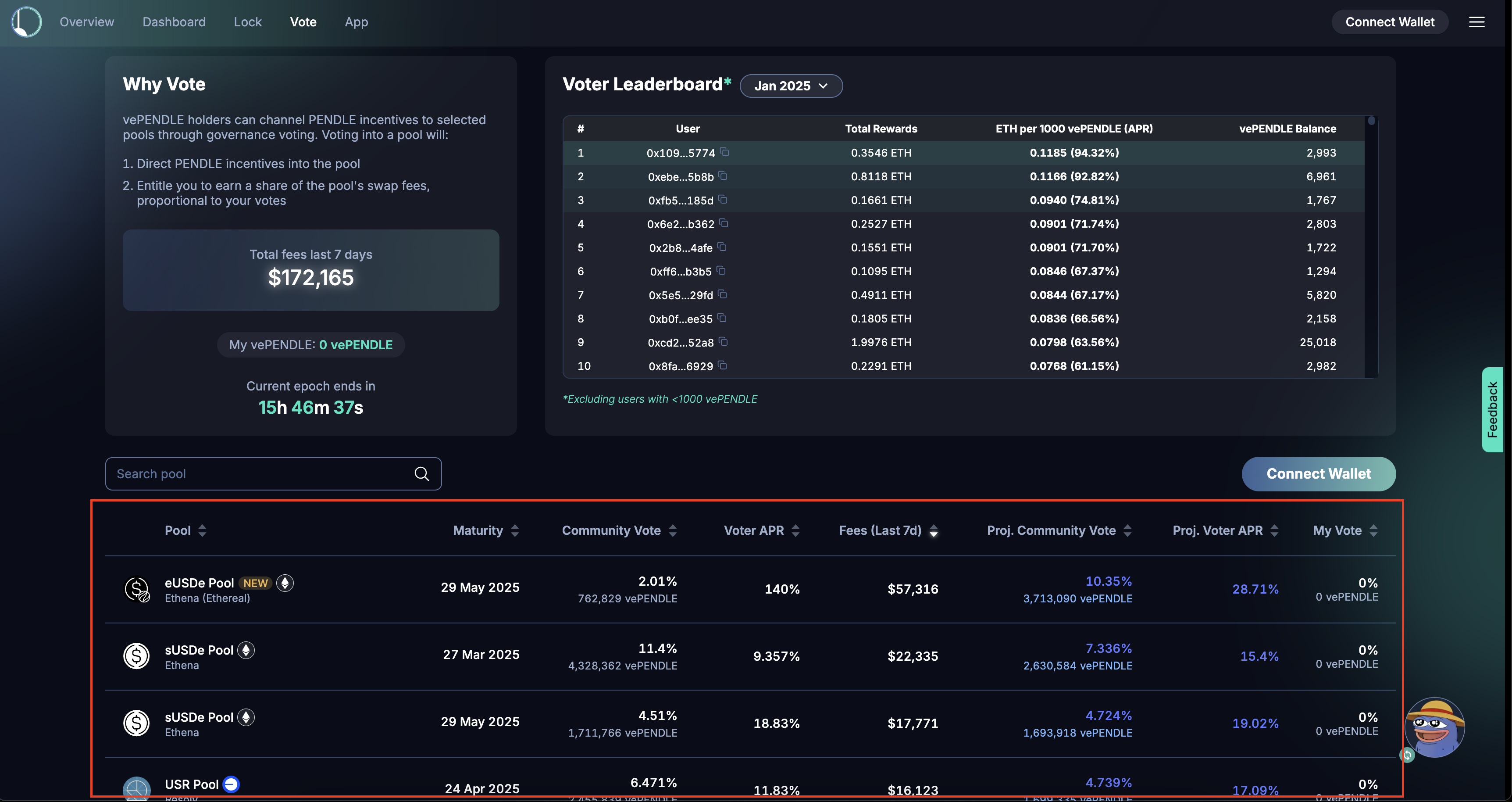1512x802 pixels.
Task: Switch to the Lock tab
Action: pyautogui.click(x=248, y=22)
